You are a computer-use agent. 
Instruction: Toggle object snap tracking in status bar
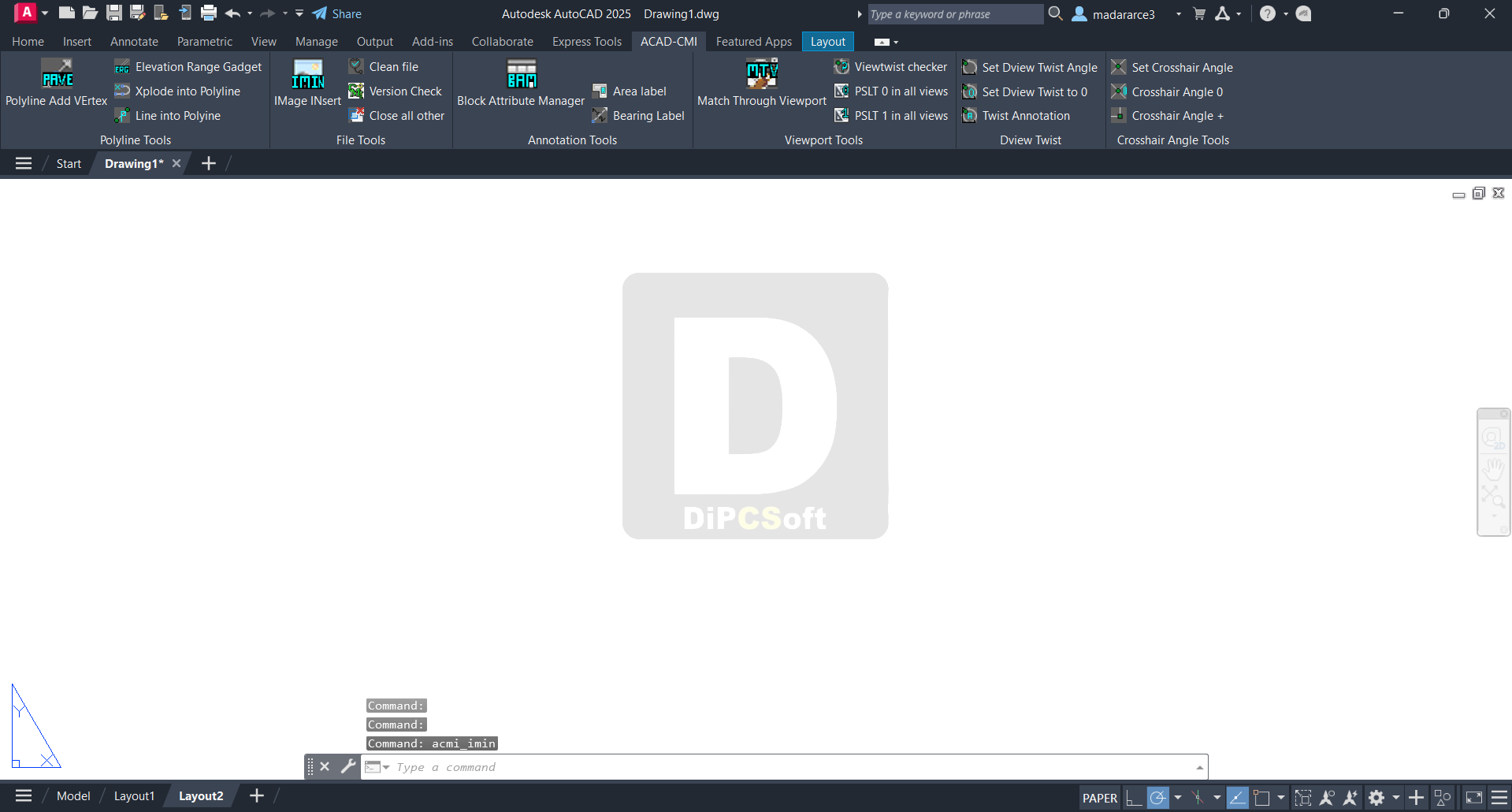[1237, 798]
